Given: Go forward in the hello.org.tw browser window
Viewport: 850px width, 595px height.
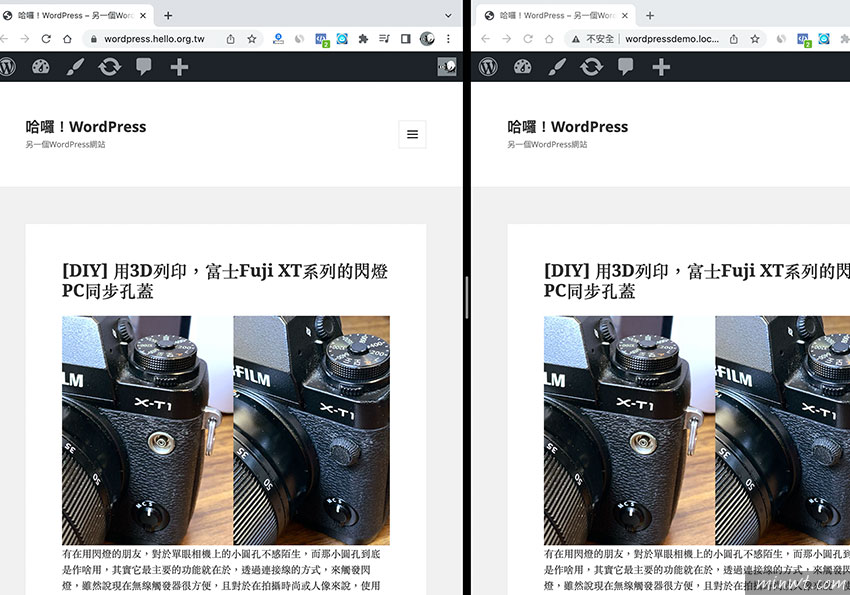Looking at the screenshot, I should [x=25, y=38].
